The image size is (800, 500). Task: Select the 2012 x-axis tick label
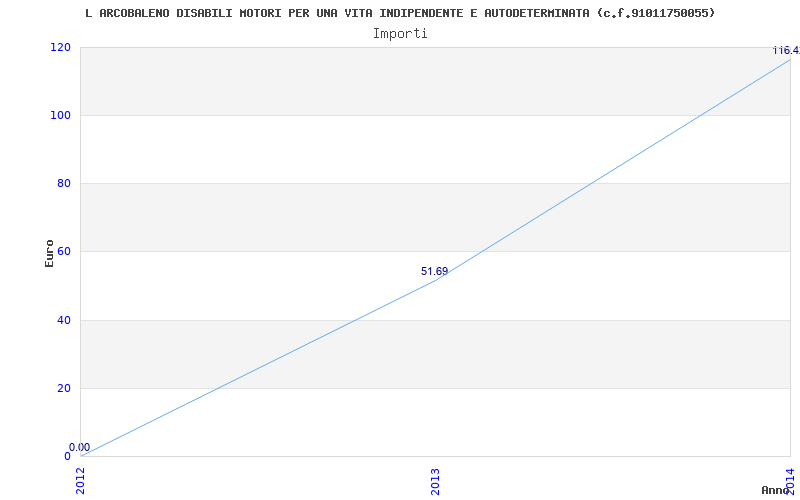click(x=81, y=480)
